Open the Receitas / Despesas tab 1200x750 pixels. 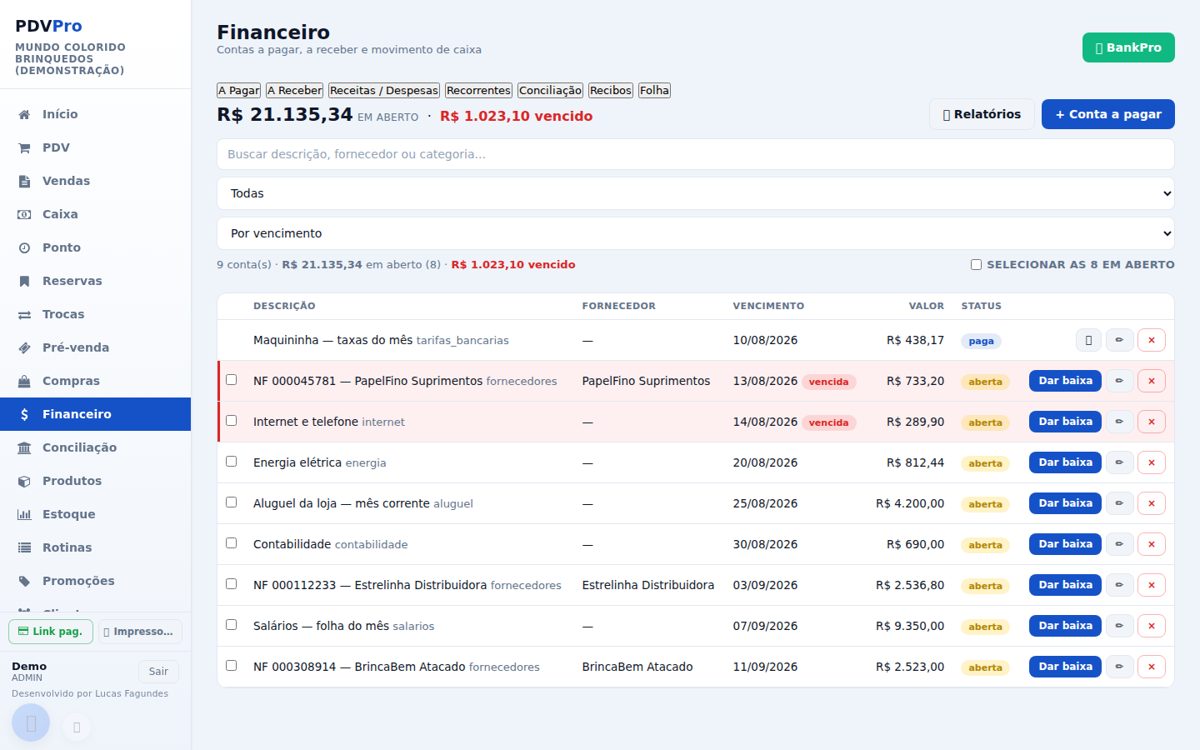(x=385, y=90)
